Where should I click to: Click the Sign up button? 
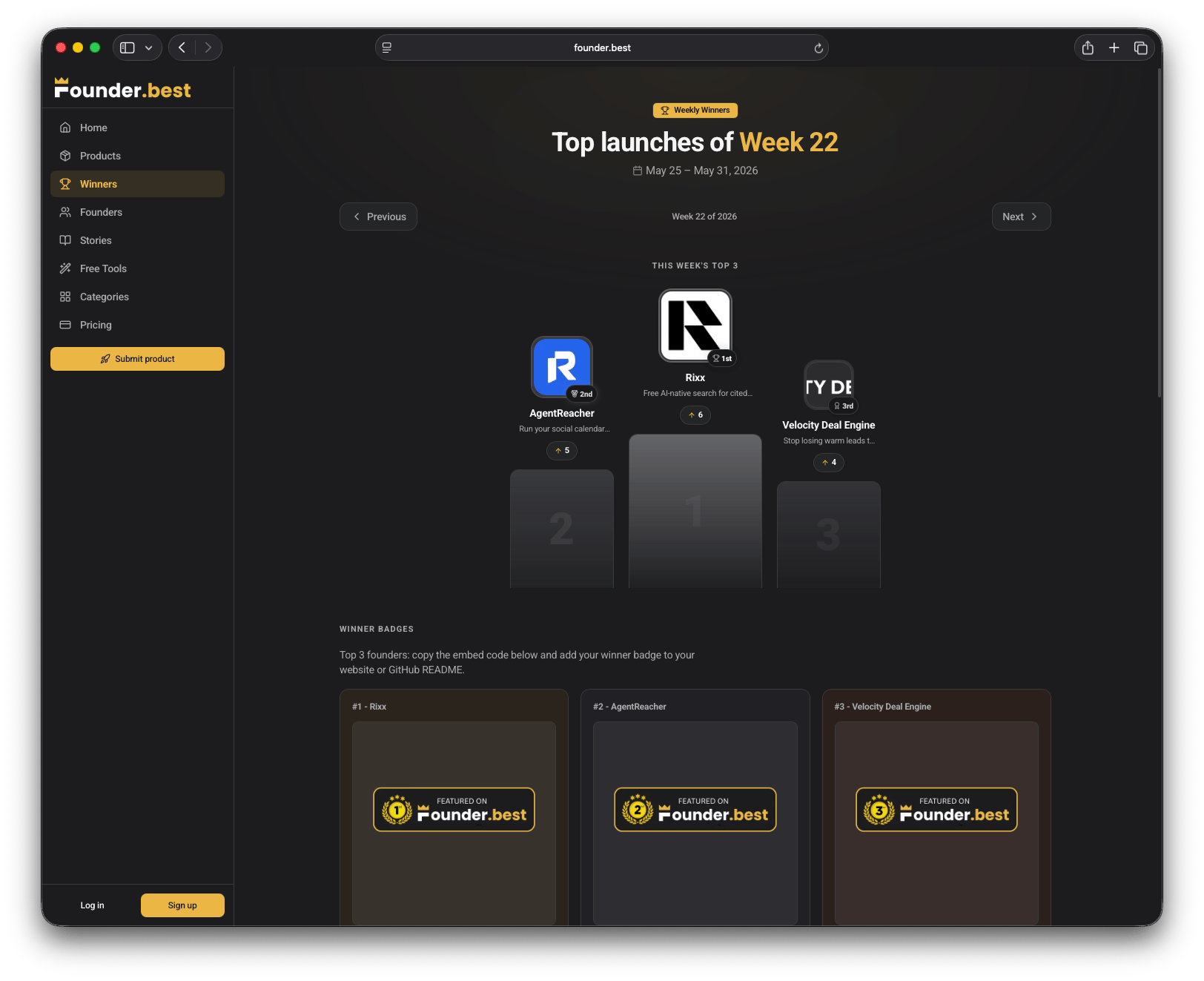[182, 905]
